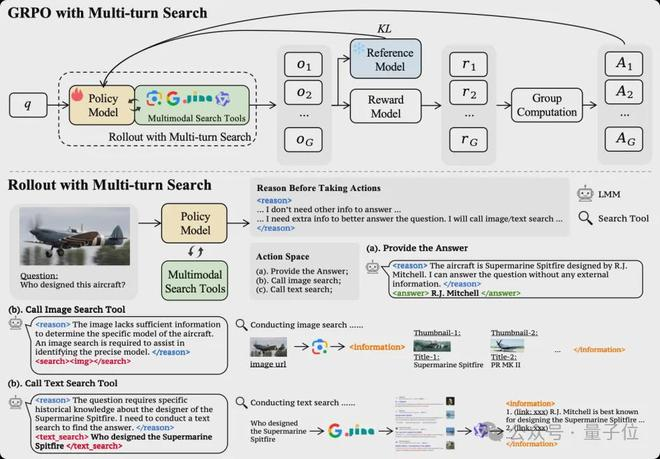The image size is (660, 459).
Task: Select the A1 advantage box
Action: click(624, 64)
